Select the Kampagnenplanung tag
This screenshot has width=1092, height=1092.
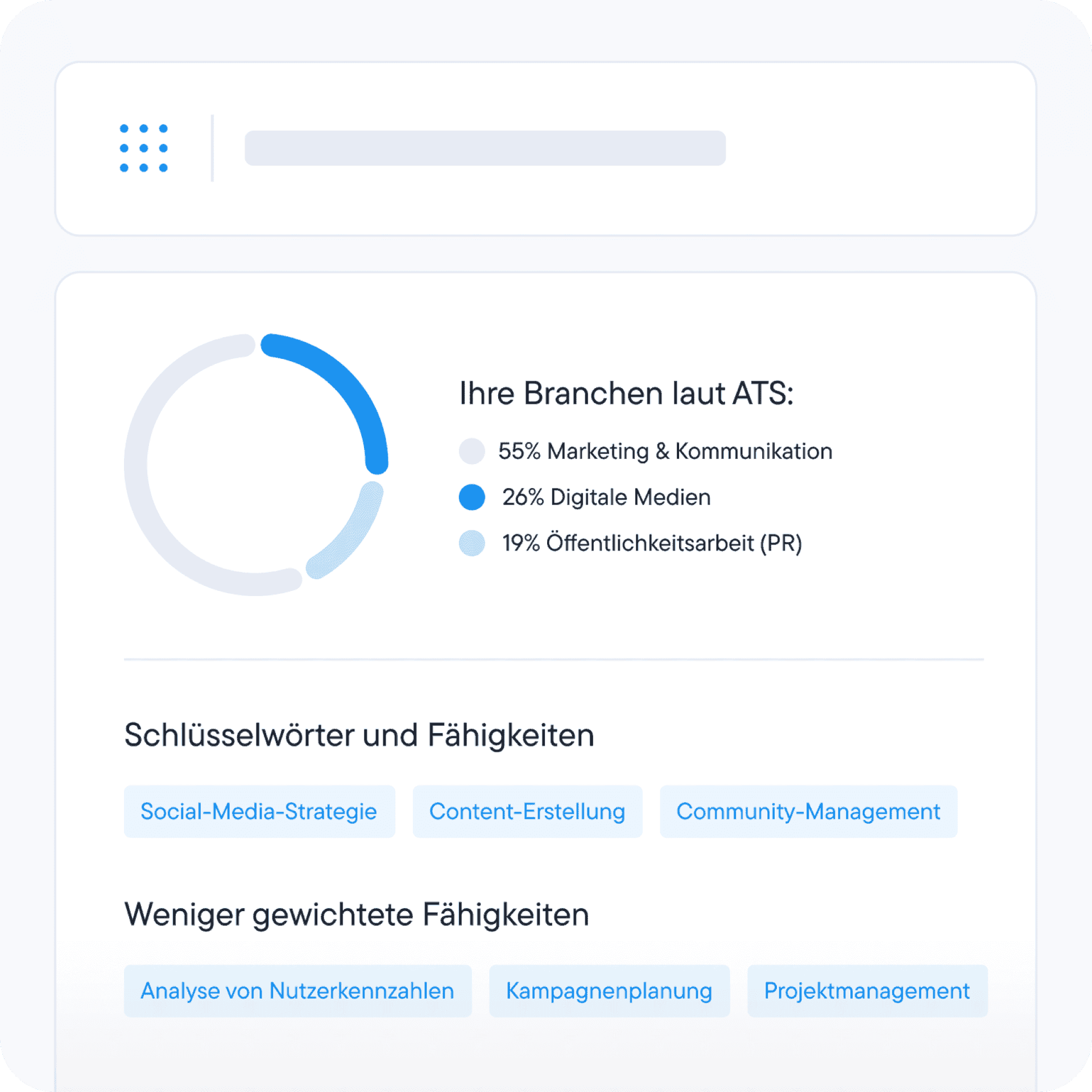pos(609,990)
